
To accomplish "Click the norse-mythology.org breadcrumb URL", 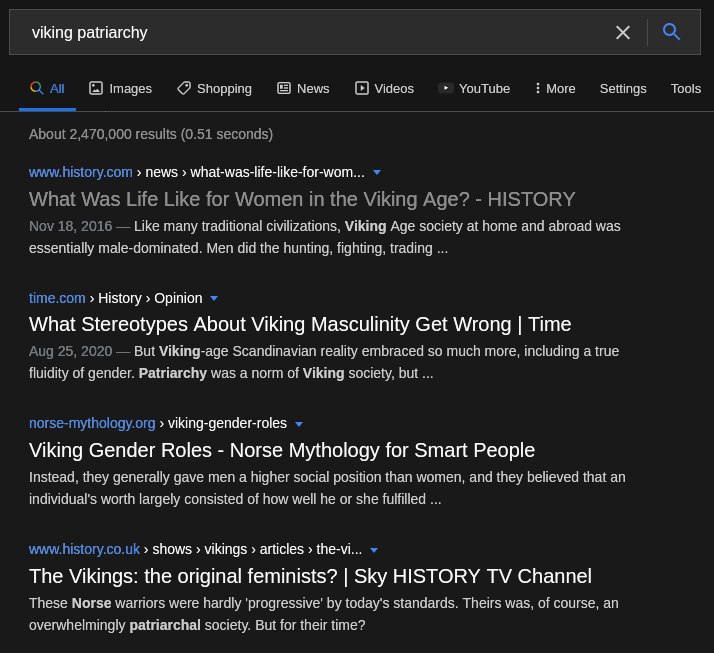I will 158,423.
